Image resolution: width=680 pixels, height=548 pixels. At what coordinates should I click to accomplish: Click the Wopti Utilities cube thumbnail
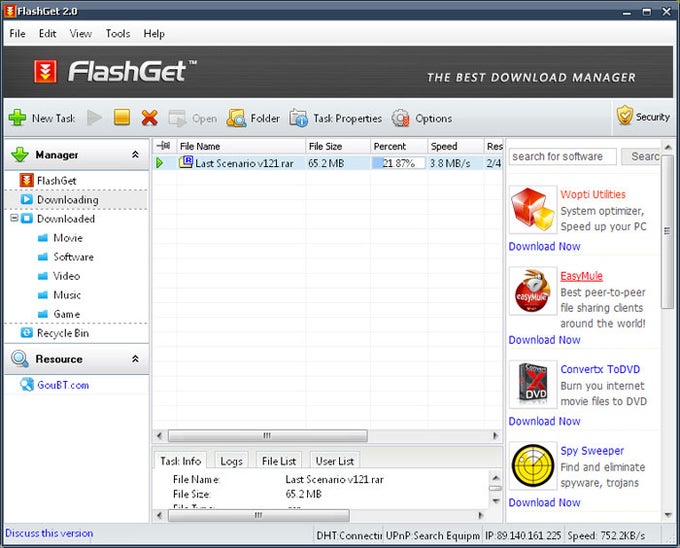click(x=533, y=210)
